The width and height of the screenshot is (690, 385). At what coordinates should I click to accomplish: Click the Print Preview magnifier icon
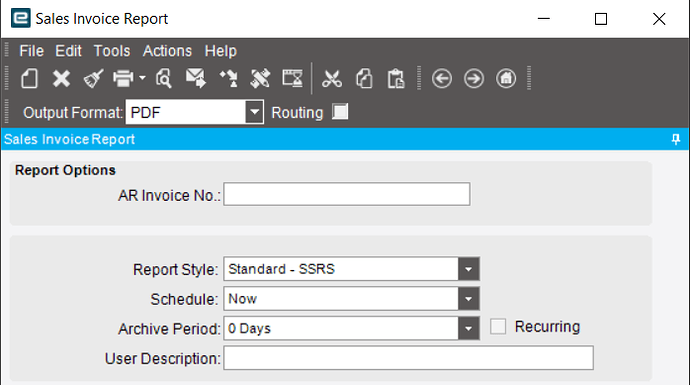coord(164,79)
